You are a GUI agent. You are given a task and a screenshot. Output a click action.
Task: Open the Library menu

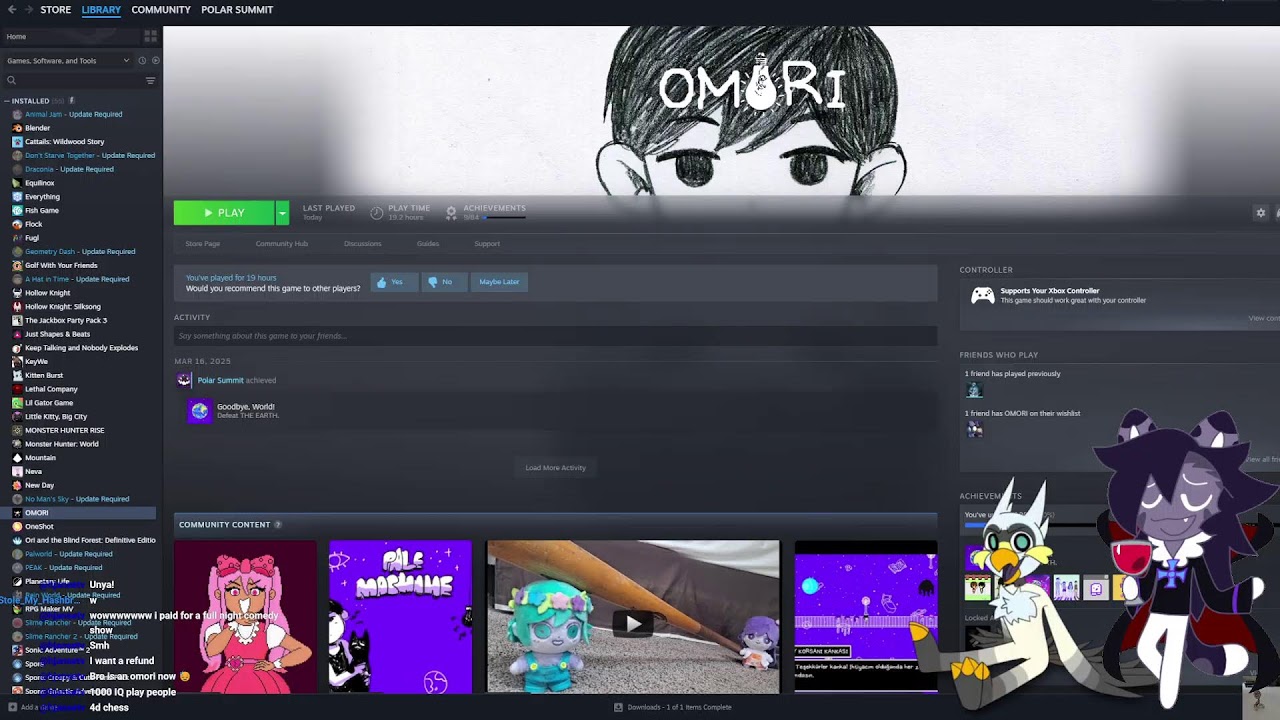click(x=101, y=9)
